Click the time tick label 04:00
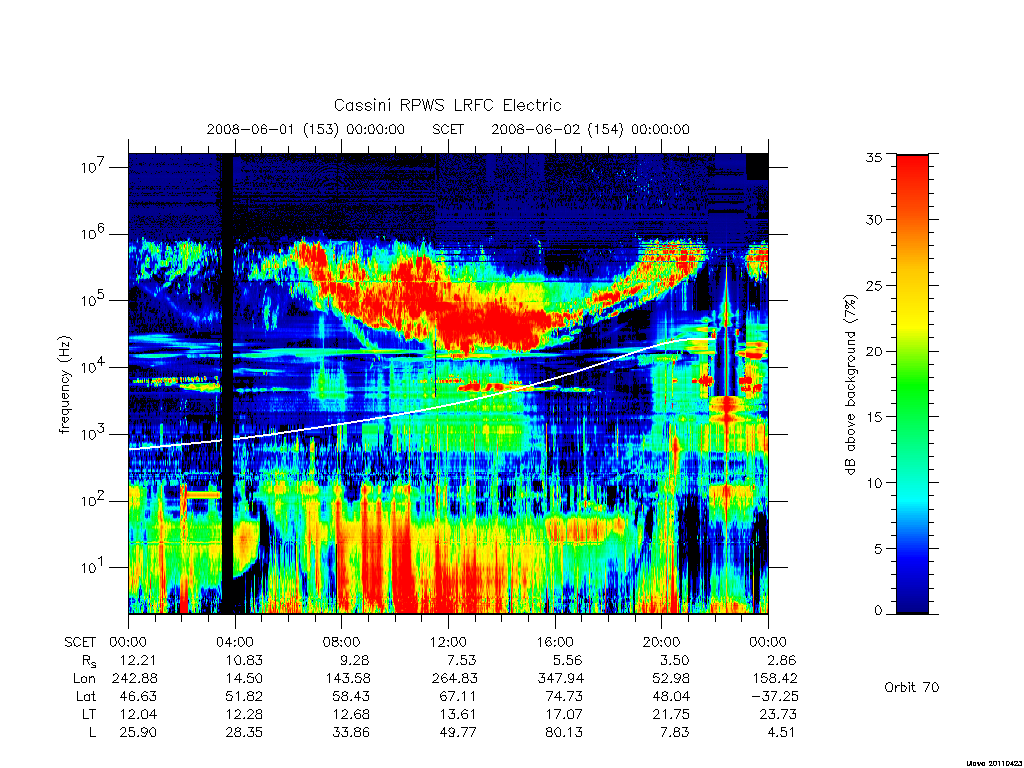Image resolution: width=1024 pixels, height=768 pixels. pos(235,642)
